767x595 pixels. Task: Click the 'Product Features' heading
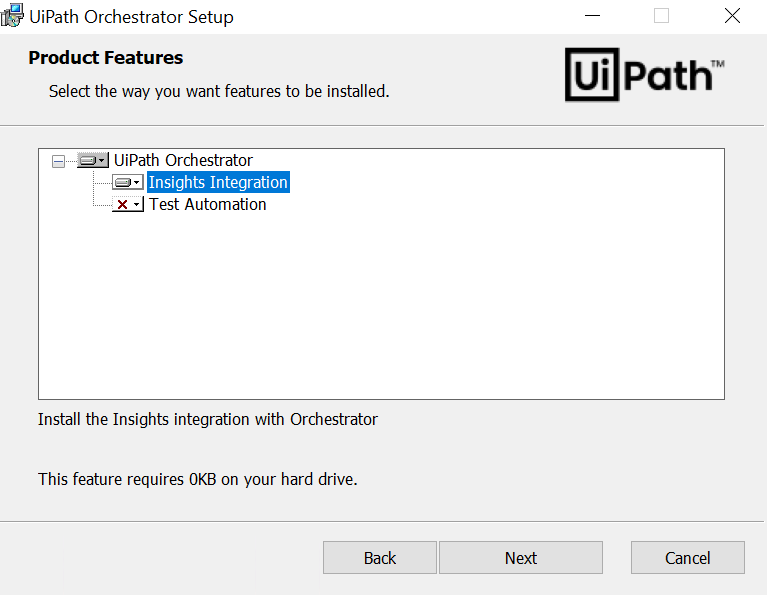pyautogui.click(x=106, y=58)
